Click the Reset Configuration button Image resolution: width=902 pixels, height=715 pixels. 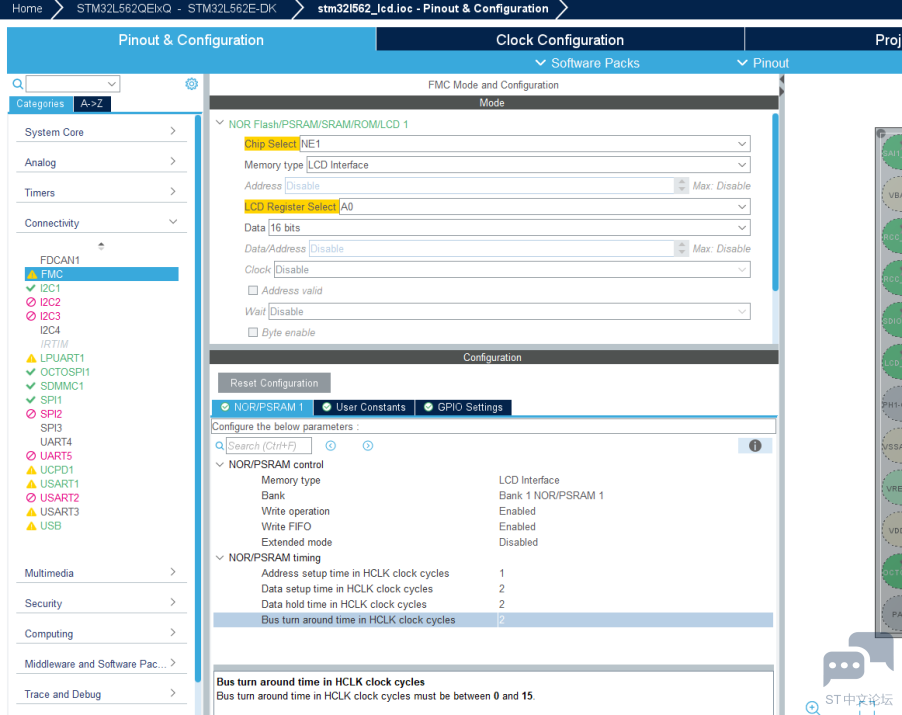[274, 383]
